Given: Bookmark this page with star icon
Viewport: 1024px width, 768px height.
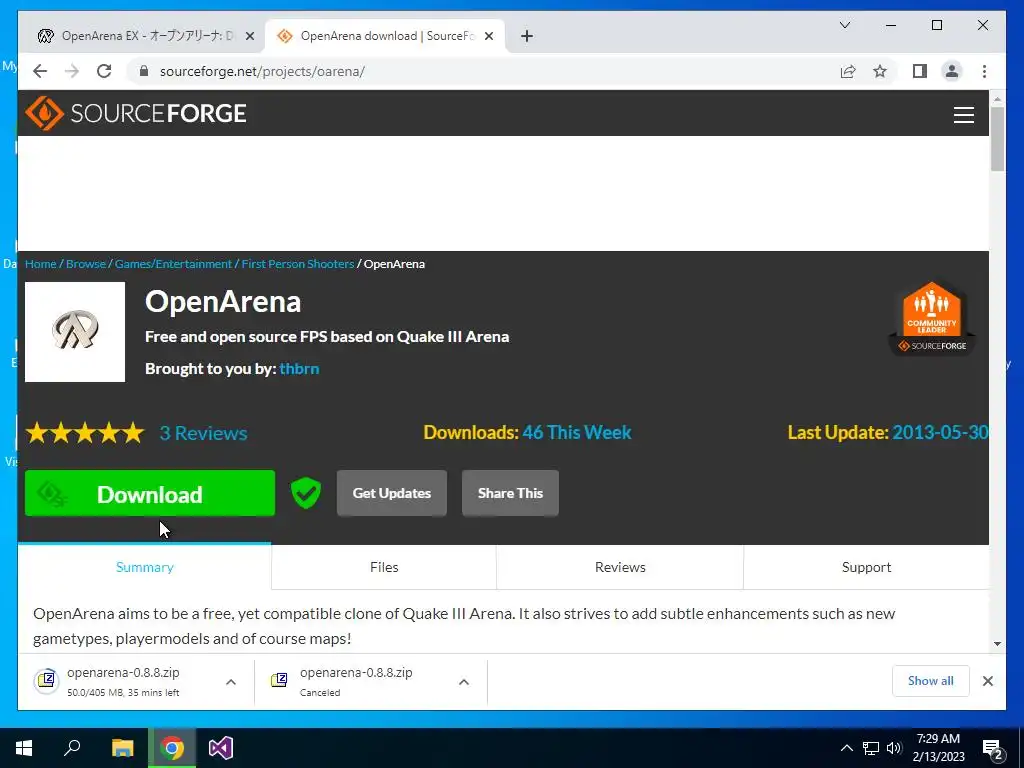Looking at the screenshot, I should (x=880, y=71).
